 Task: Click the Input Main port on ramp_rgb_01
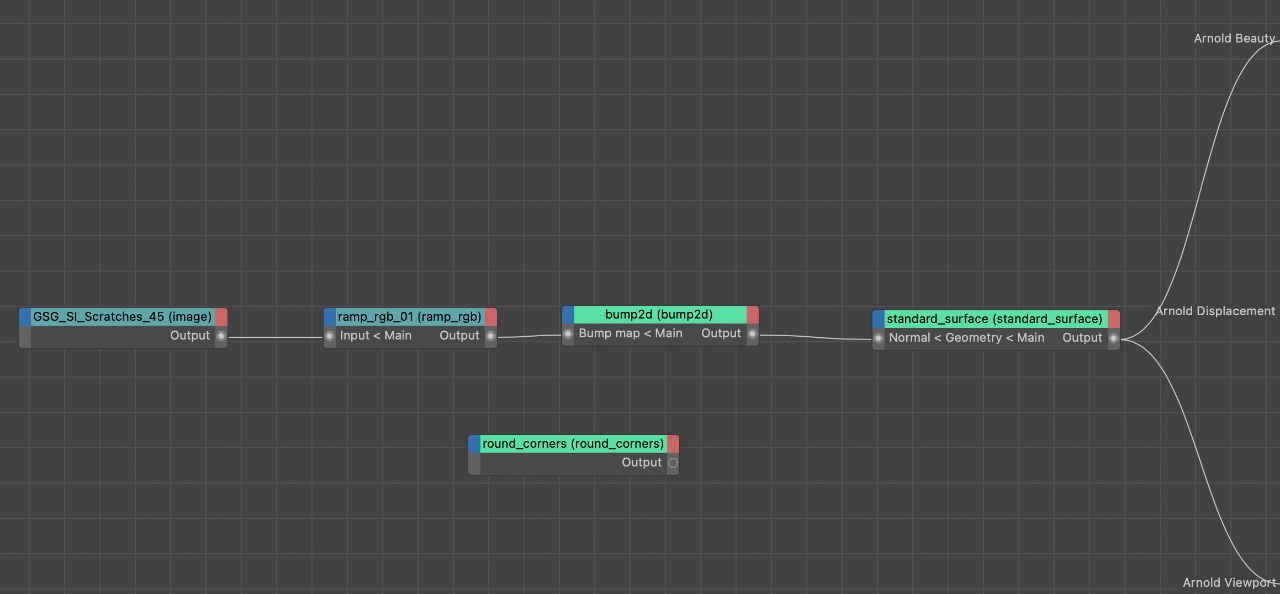pyautogui.click(x=329, y=336)
